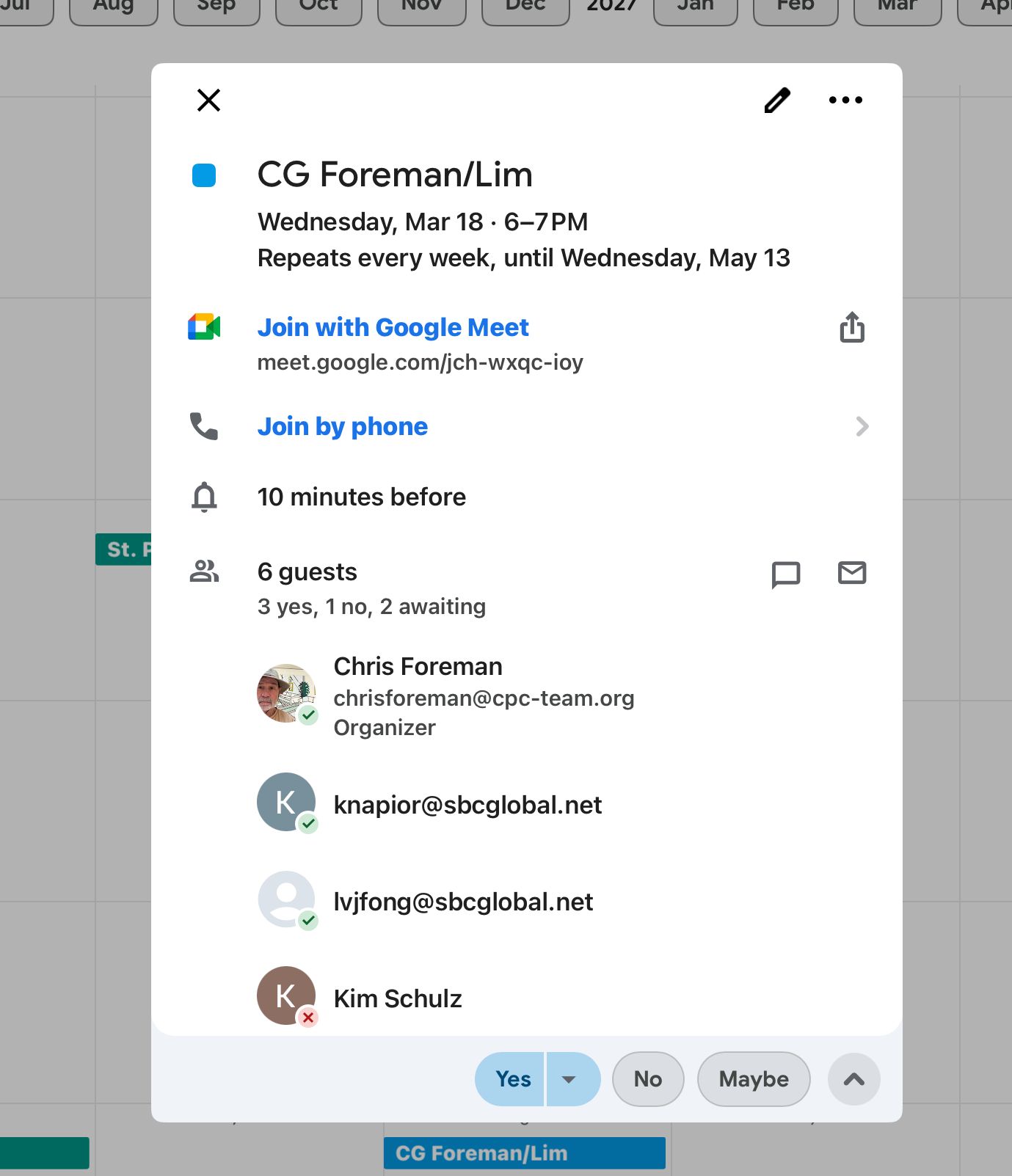Select the Feb month tab
1012x1176 pixels.
pyautogui.click(x=796, y=7)
